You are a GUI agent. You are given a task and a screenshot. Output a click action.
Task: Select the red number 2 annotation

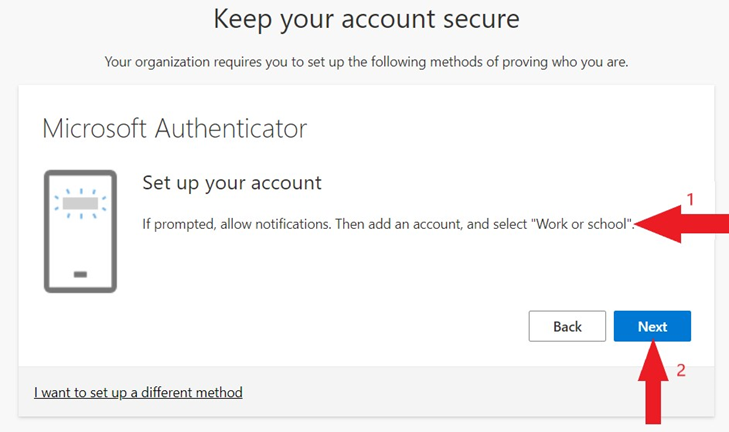point(681,370)
